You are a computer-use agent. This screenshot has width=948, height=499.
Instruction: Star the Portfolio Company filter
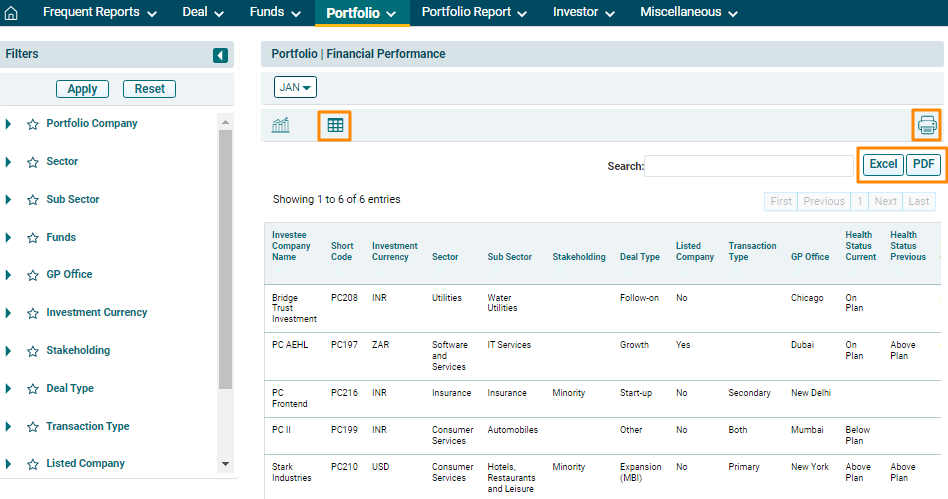[33, 124]
